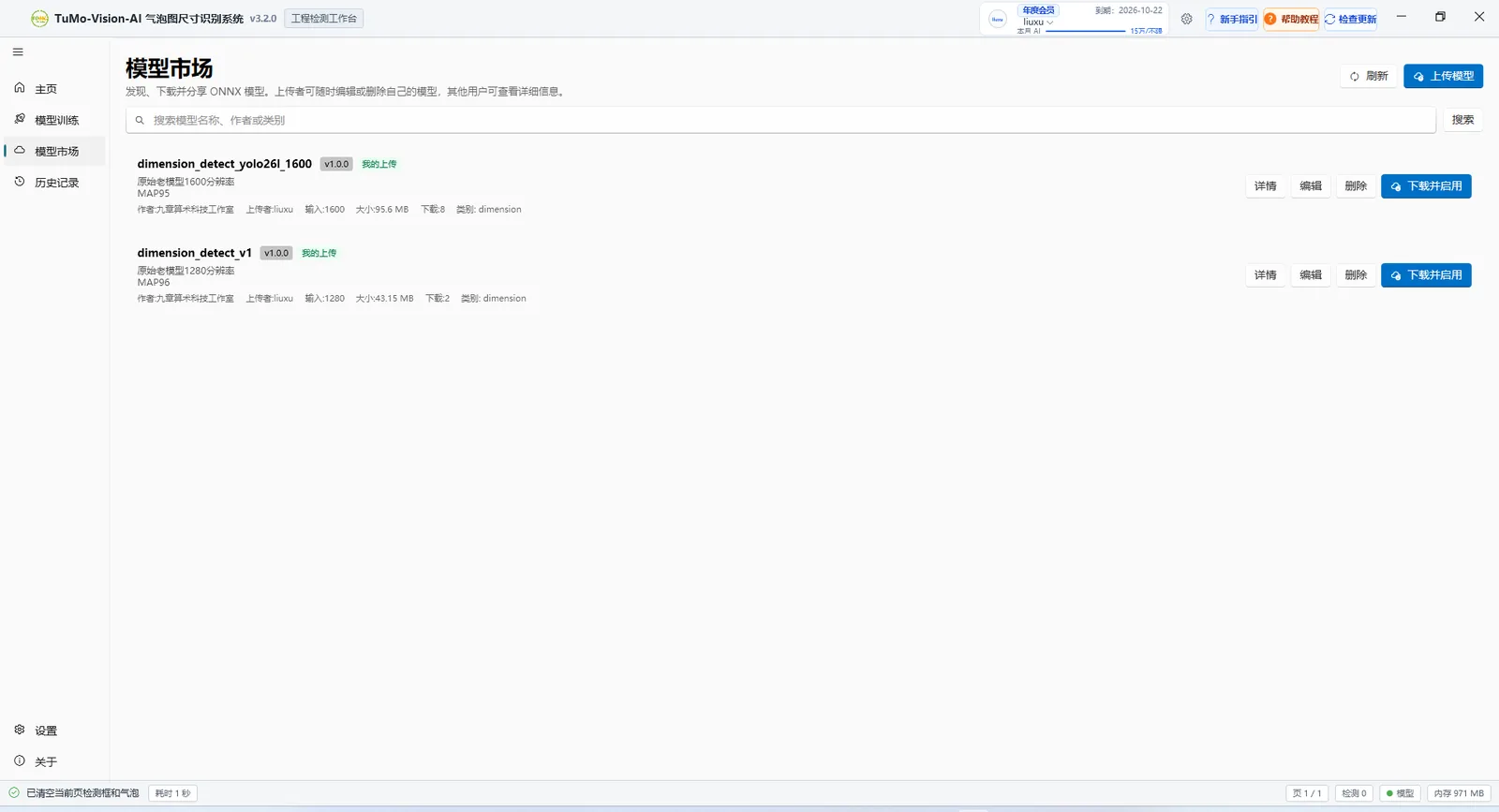This screenshot has width=1499, height=812.
Task: Click the liuxu user avatar
Action: pyautogui.click(x=998, y=19)
